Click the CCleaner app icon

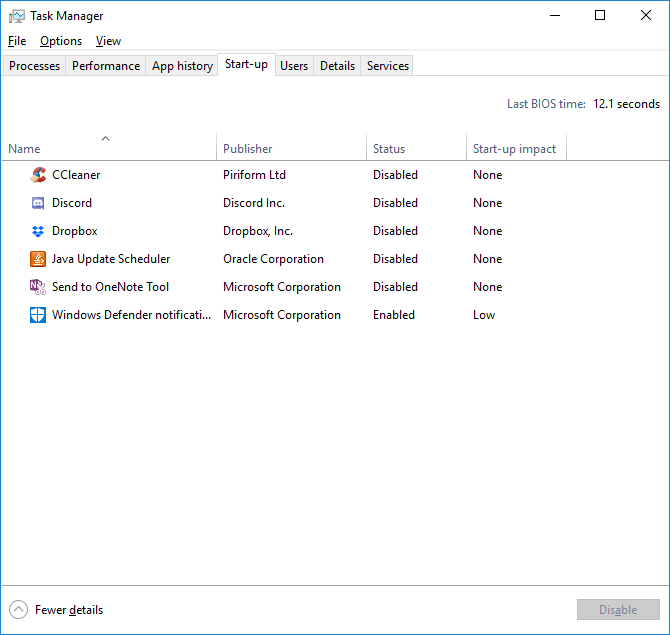[x=38, y=175]
